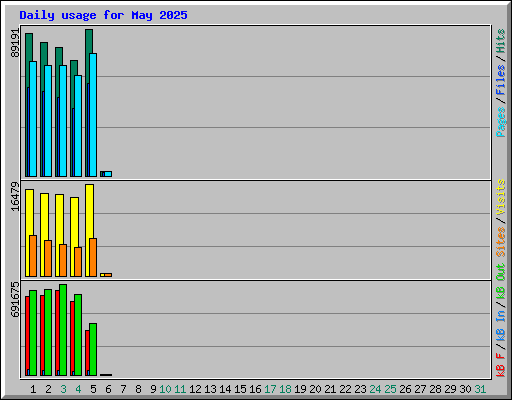Click green day 24 on the x-axis
Viewport: 512px width, 400px height.
coord(375,389)
